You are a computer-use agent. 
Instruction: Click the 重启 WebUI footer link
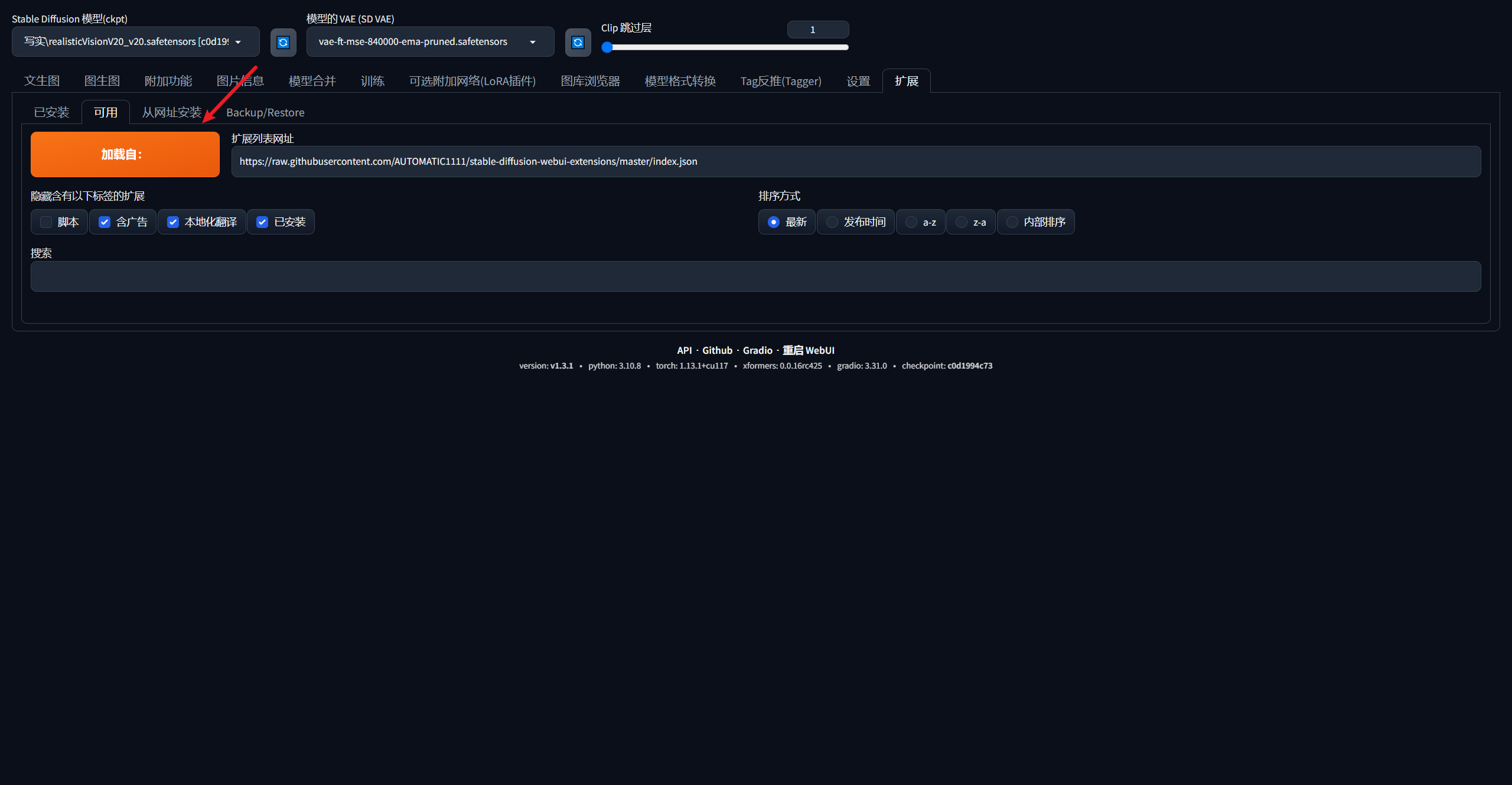point(808,350)
